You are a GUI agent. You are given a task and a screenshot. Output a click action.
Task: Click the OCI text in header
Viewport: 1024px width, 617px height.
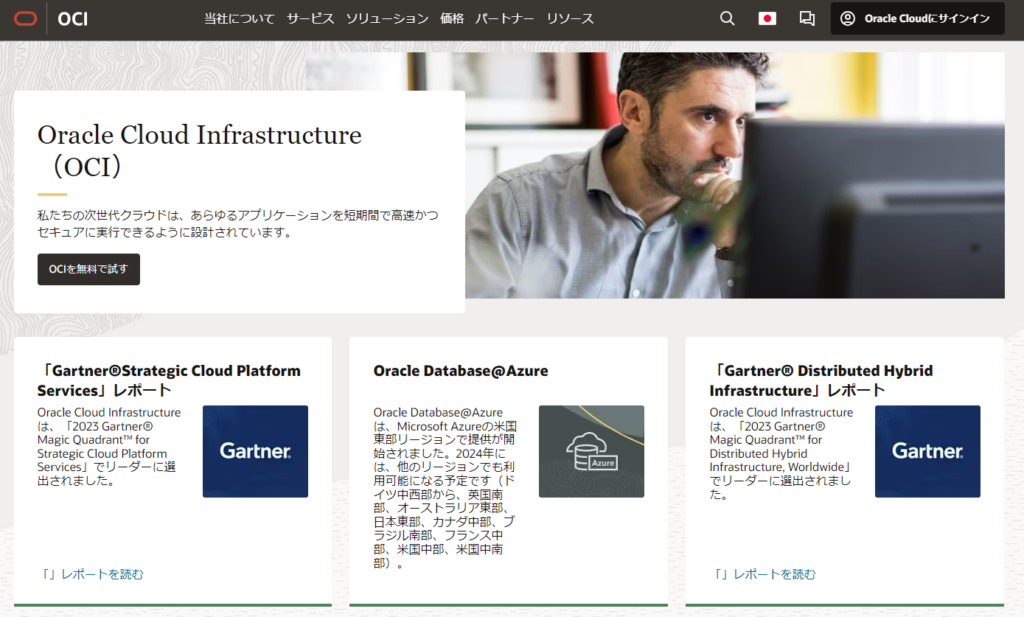tap(72, 19)
